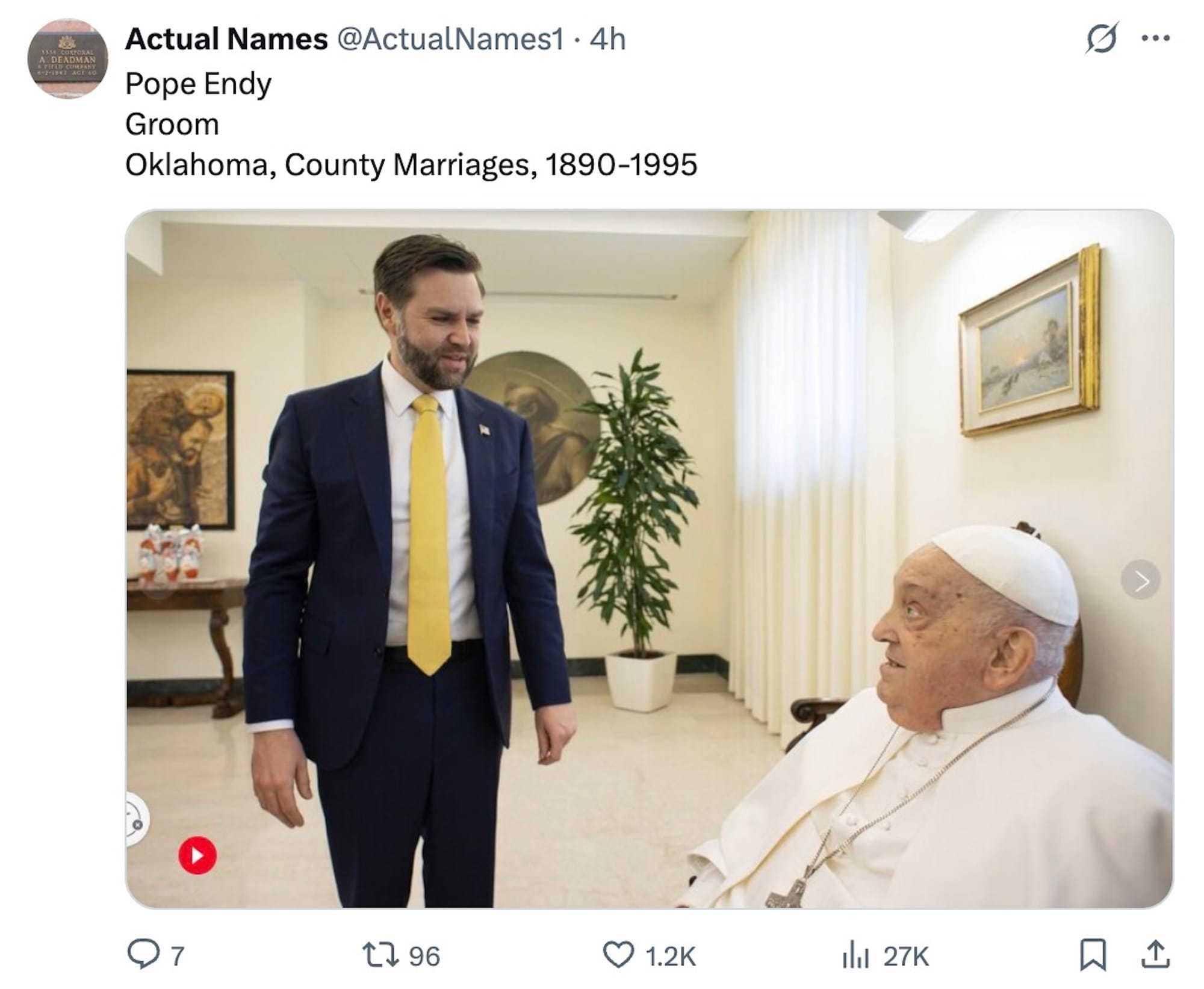This screenshot has height=989, width=1204.
Task: Bookmark this post
Action: coord(1092,955)
